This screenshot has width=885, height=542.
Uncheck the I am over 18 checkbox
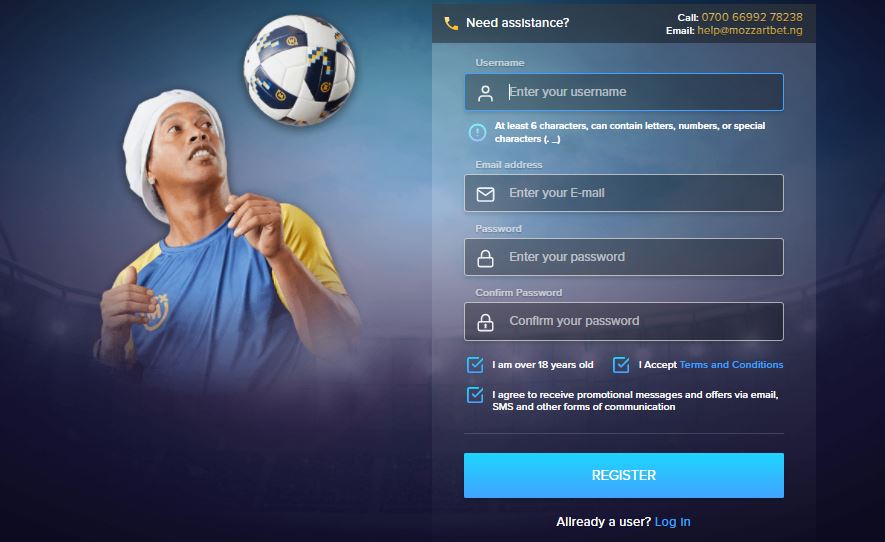tap(475, 365)
